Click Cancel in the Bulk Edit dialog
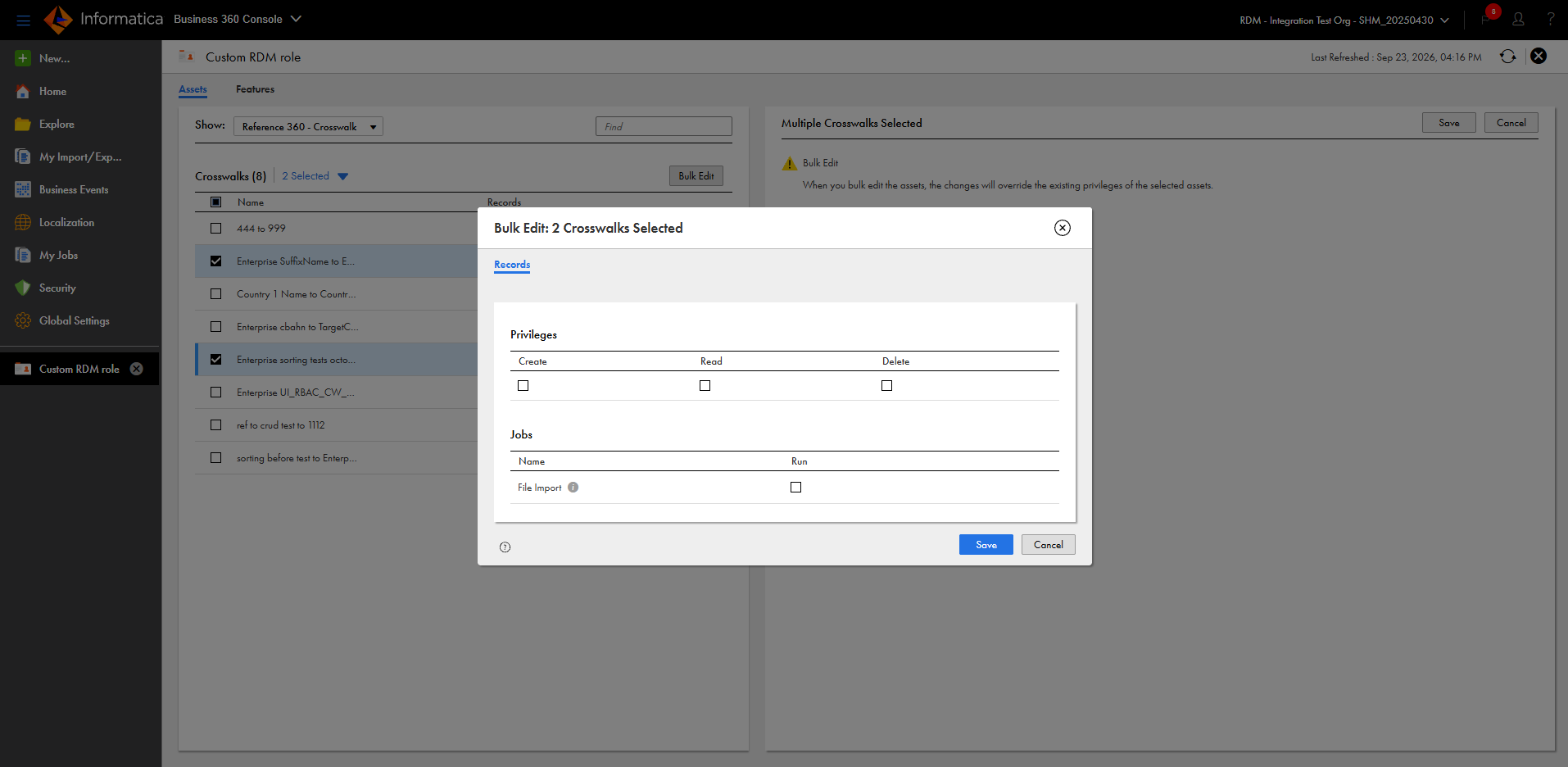 1049,545
